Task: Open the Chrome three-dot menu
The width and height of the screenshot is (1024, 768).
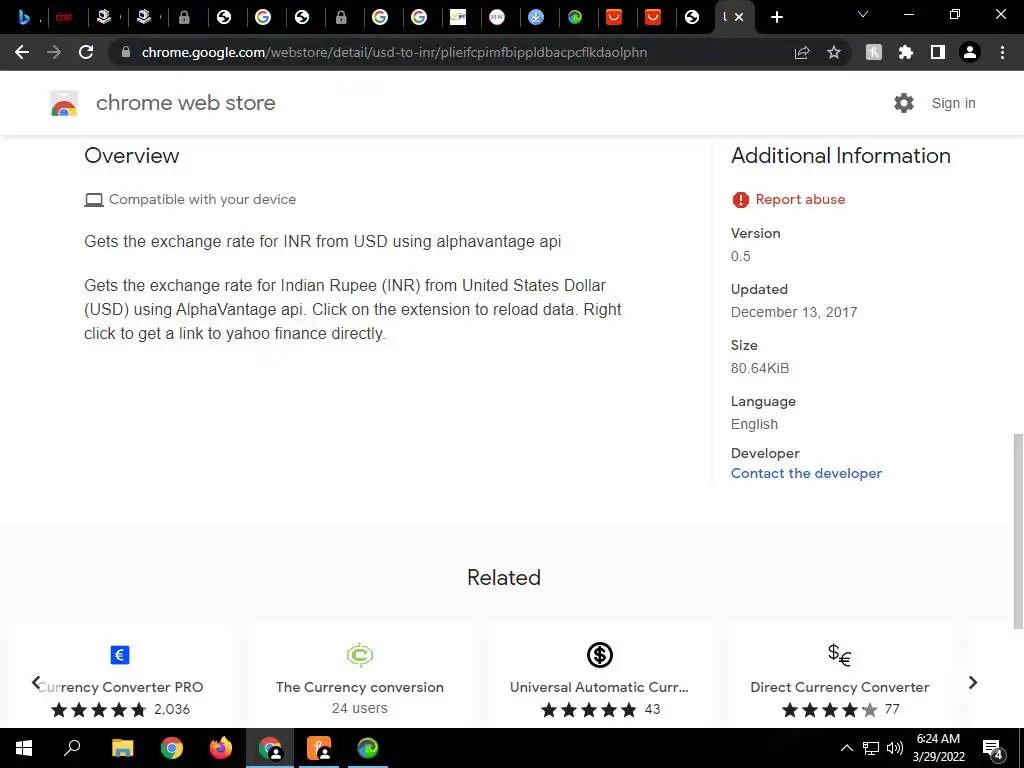Action: [x=1002, y=52]
